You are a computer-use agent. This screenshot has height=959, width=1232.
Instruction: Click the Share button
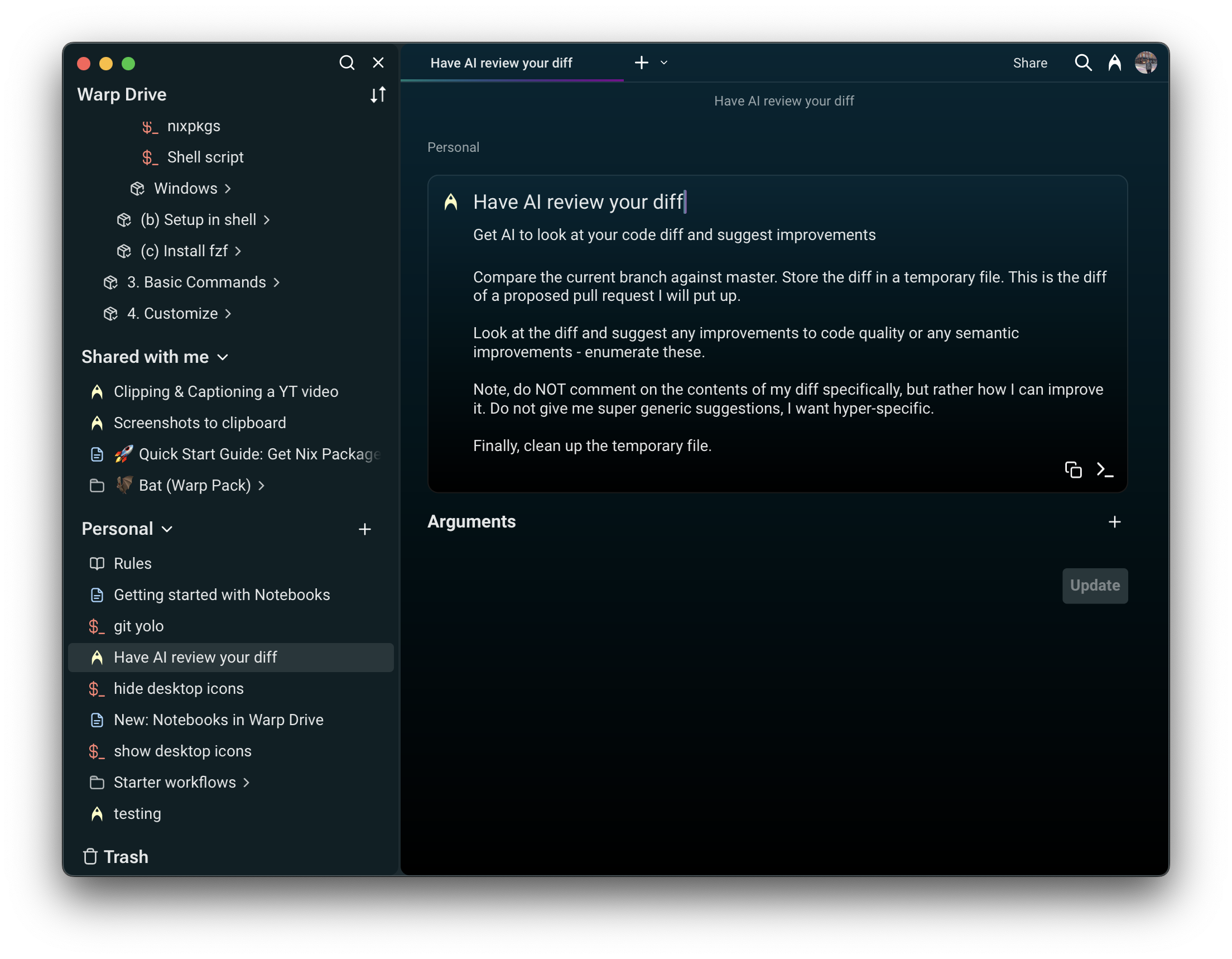(1030, 63)
